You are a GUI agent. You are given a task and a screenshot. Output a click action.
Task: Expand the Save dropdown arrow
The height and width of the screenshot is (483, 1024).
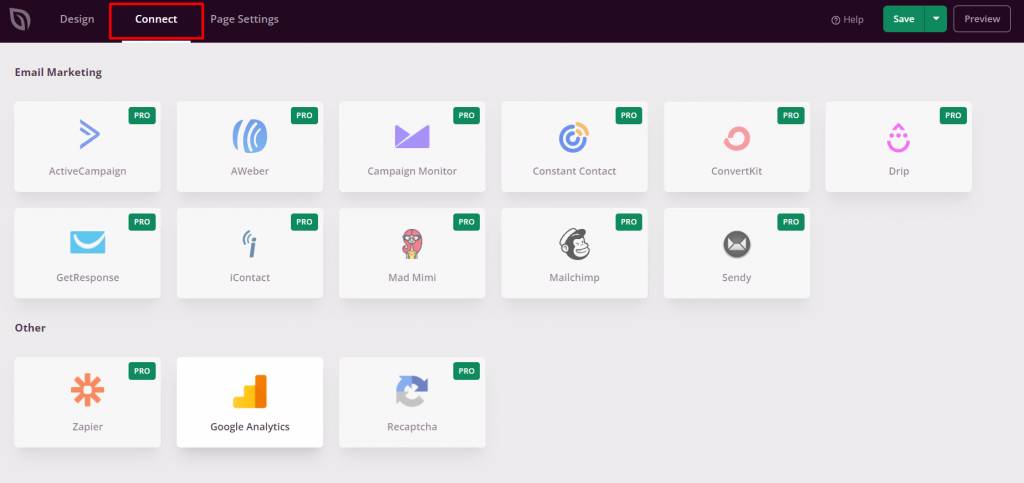[936, 19]
